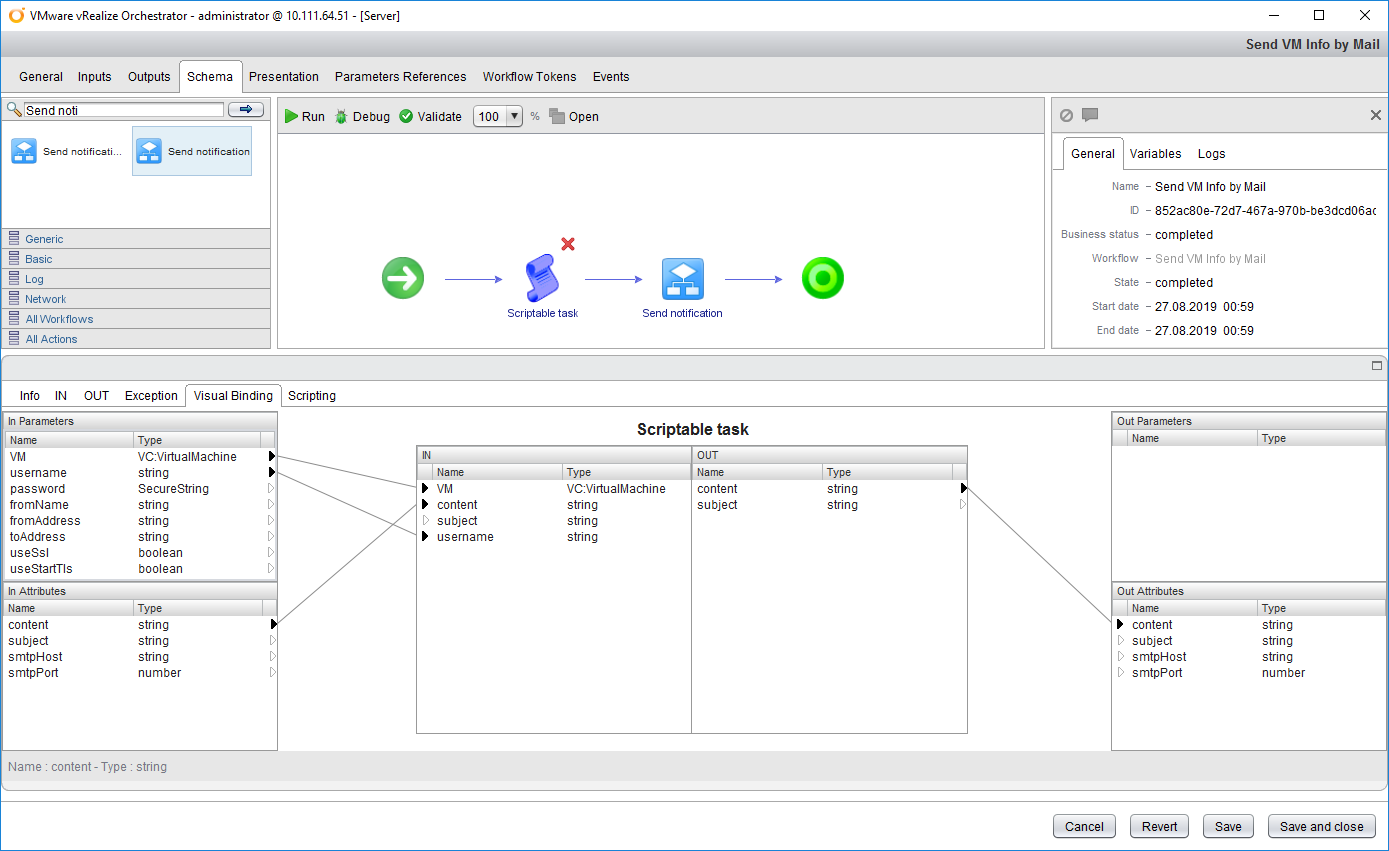Click the Debug bug icon
Image resolution: width=1389 pixels, height=851 pixels.
pyautogui.click(x=342, y=117)
